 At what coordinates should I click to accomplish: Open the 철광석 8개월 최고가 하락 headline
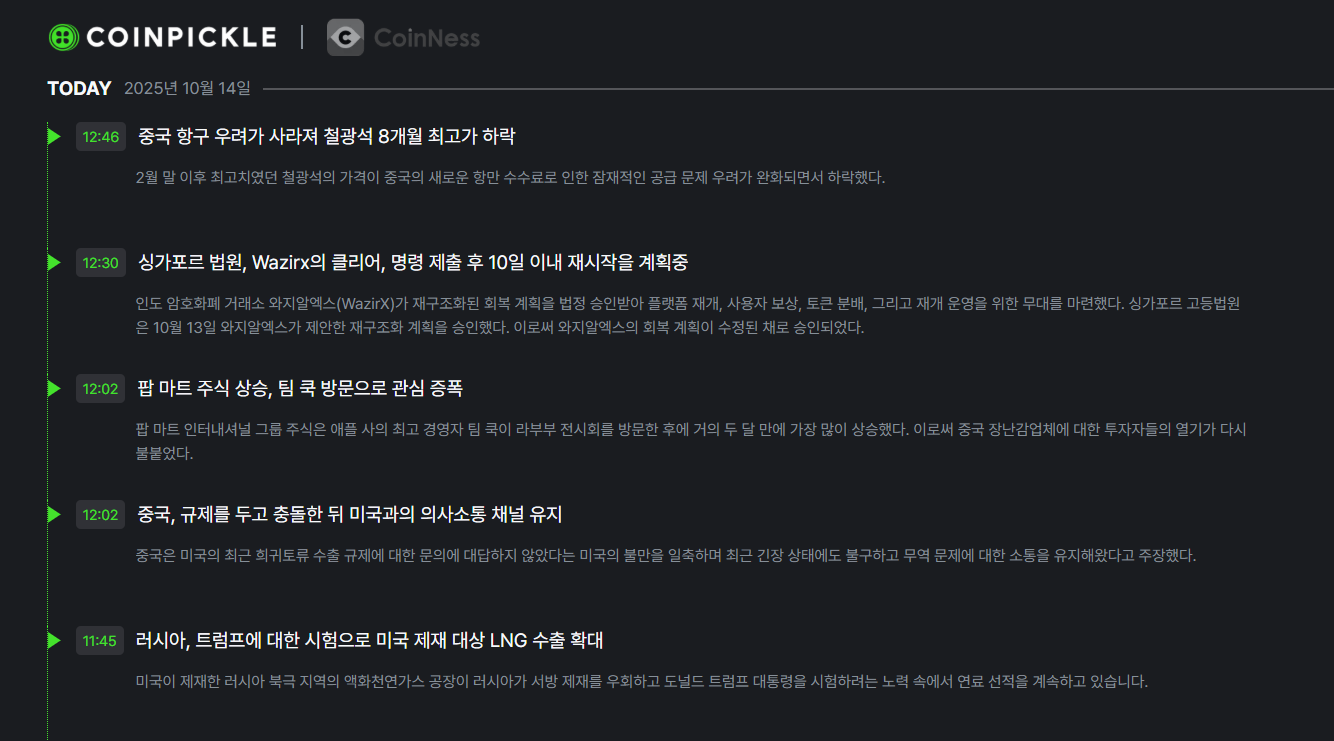pos(326,136)
